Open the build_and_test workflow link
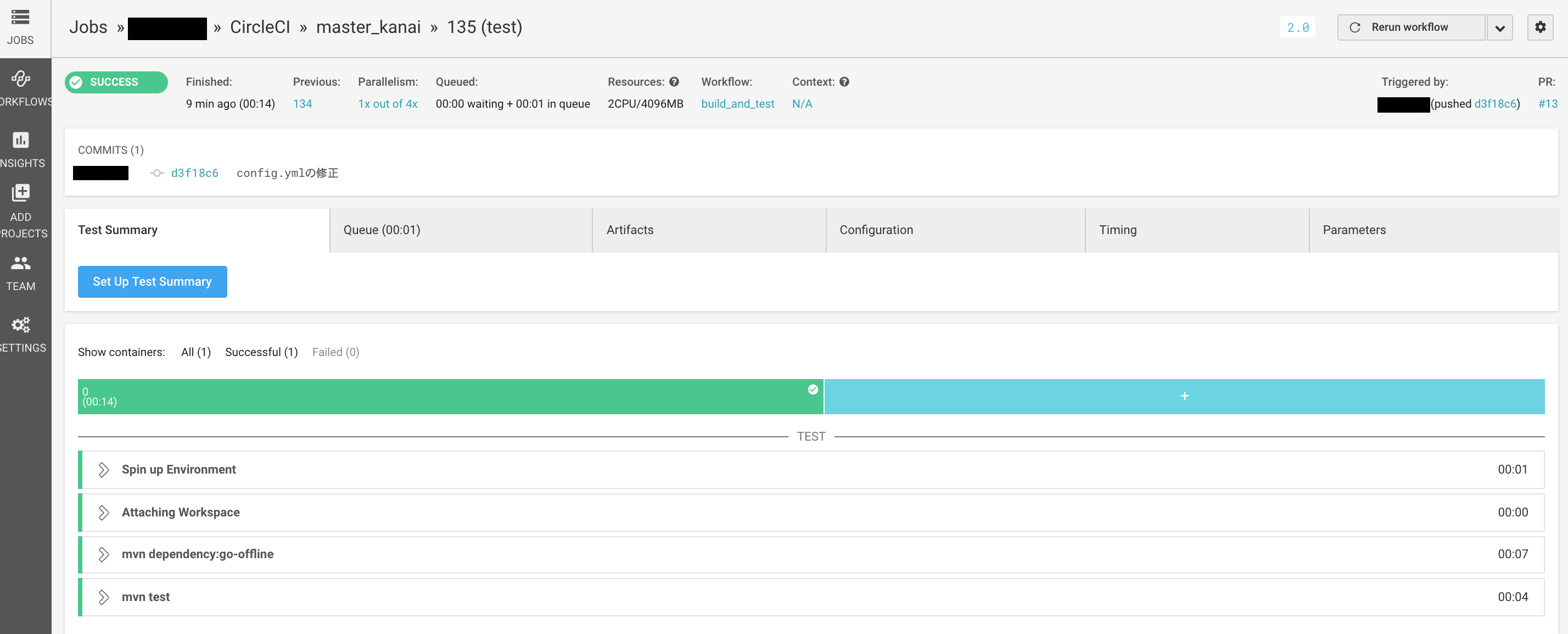 point(737,103)
